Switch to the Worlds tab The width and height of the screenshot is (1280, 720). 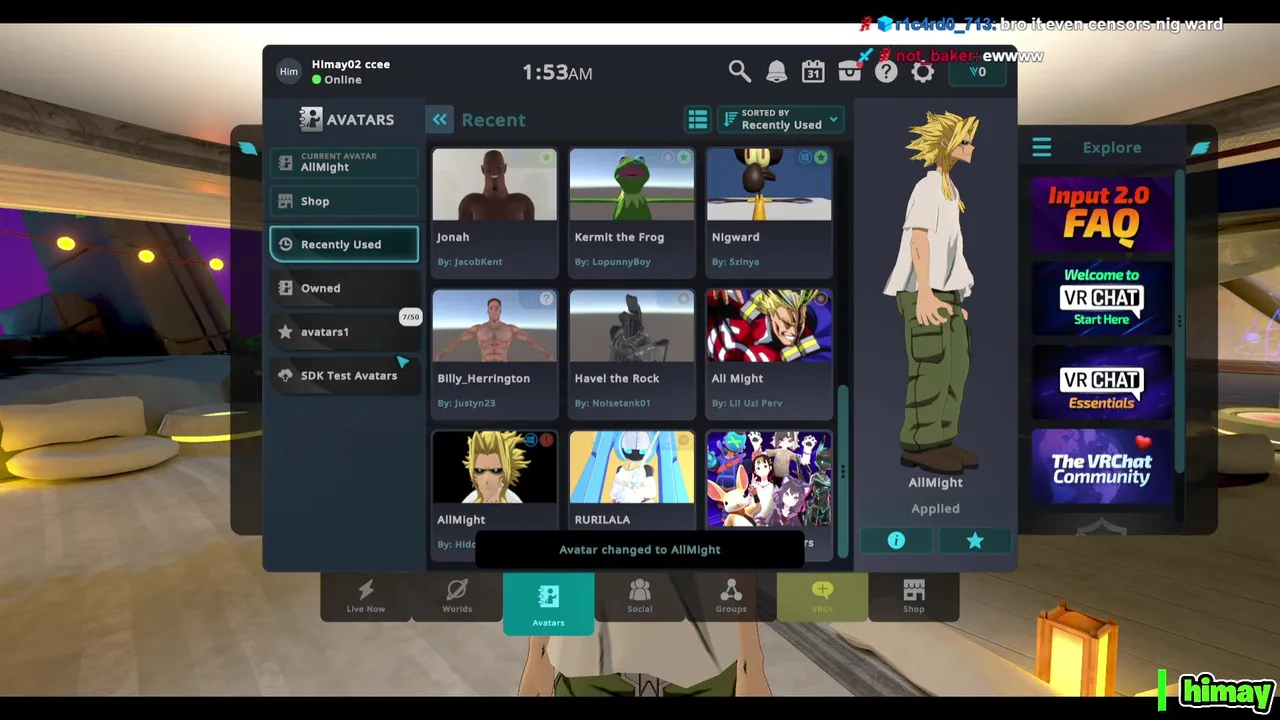point(457,596)
